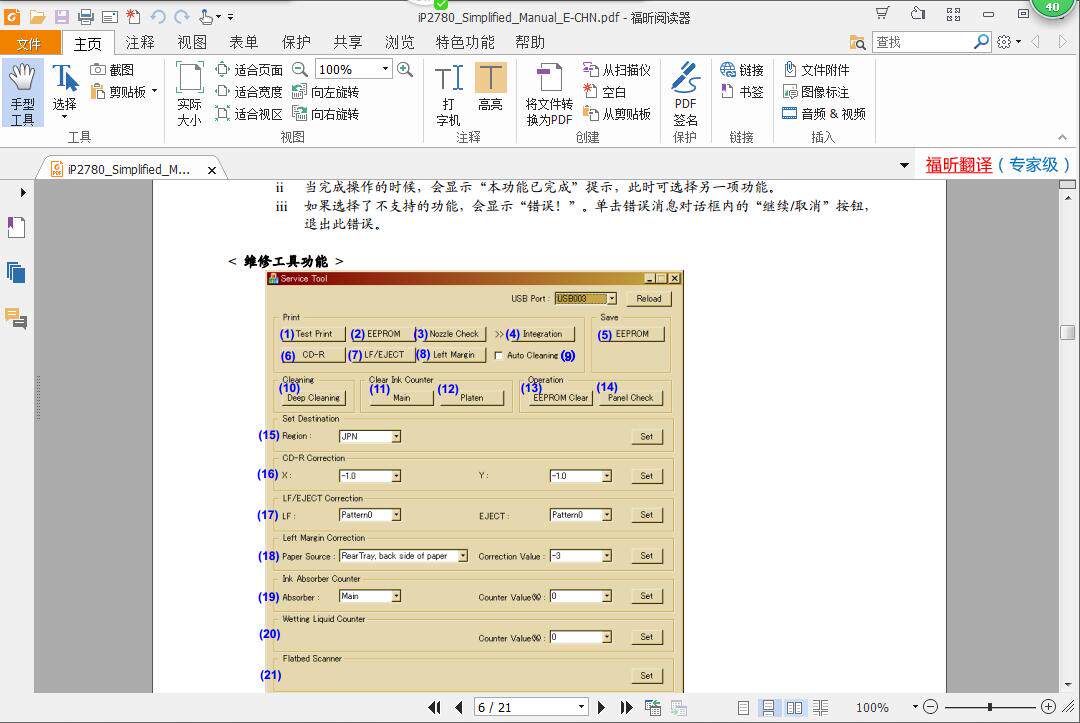Open the zoom percentage dropdown in ribbon
This screenshot has height=723, width=1080.
pos(385,69)
